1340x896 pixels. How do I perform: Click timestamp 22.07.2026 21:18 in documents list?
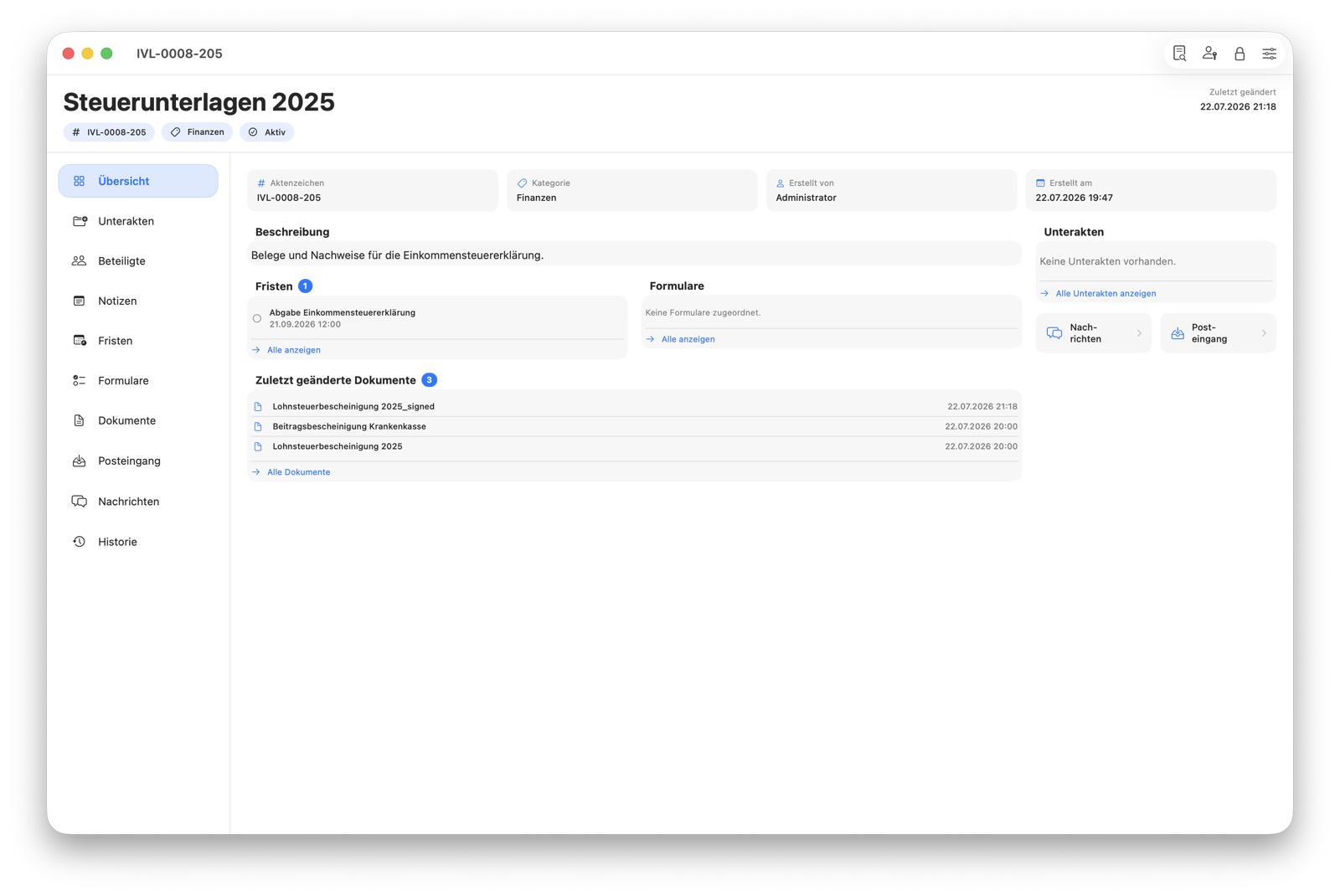click(x=982, y=407)
